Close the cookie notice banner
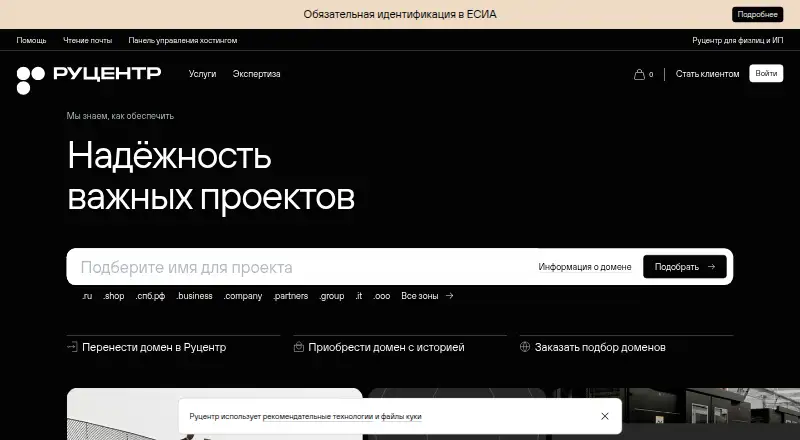Viewport: 800px width, 440px height. pos(605,416)
